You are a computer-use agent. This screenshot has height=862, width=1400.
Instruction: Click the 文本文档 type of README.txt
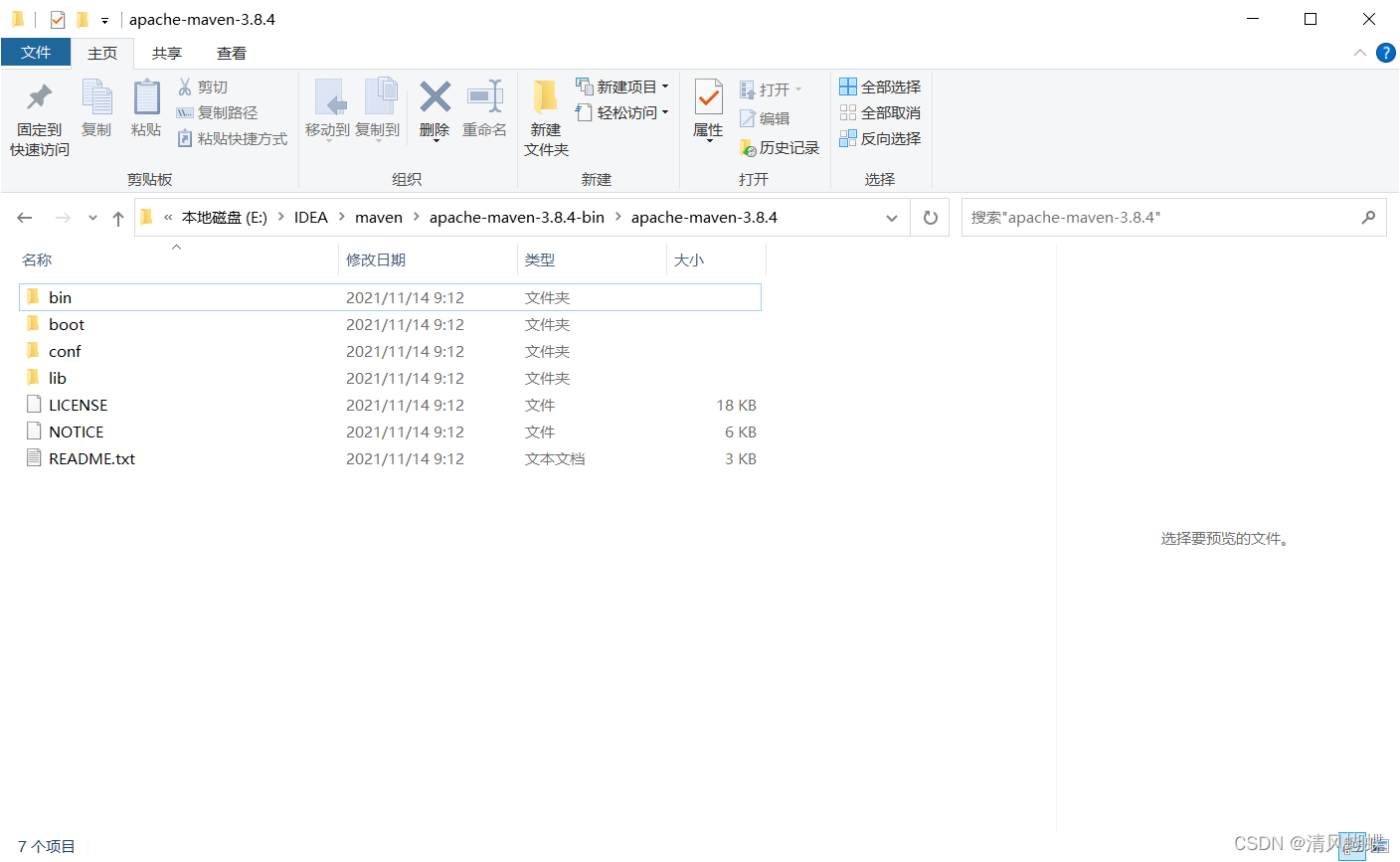(x=555, y=458)
